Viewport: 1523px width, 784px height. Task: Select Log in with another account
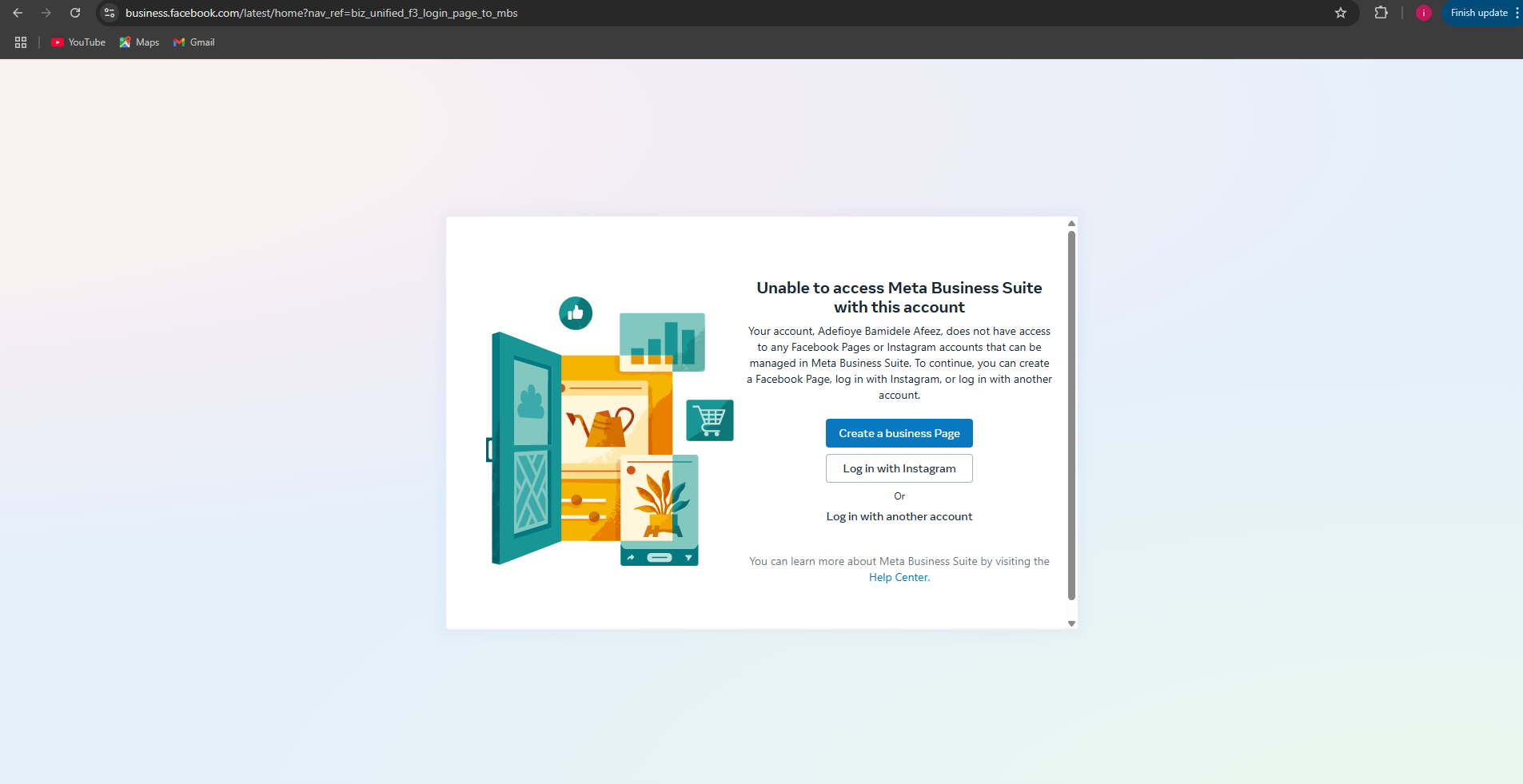pyautogui.click(x=899, y=516)
